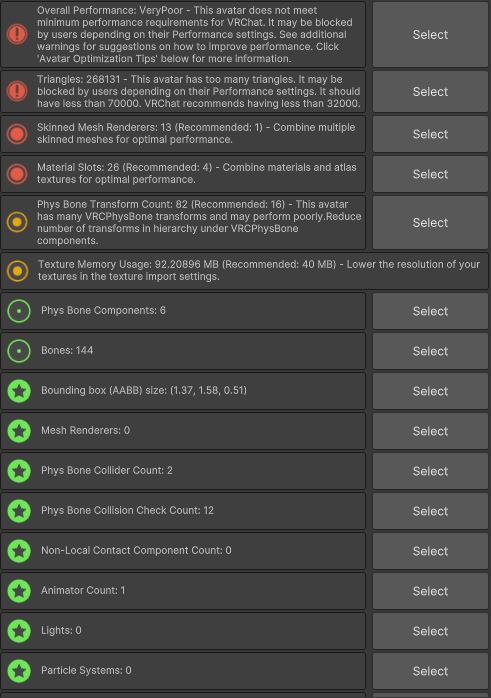The image size is (491, 698).
Task: Select the Phys Bone Collider Count items
Action: (430, 471)
